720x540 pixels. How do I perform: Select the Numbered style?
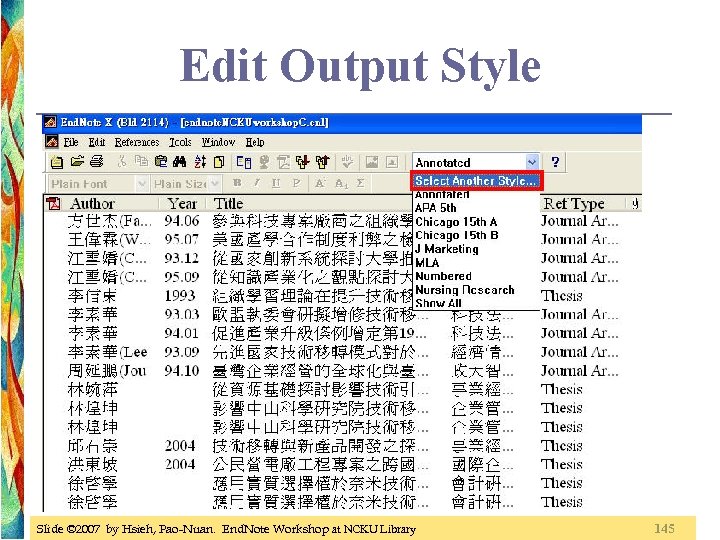point(443,276)
